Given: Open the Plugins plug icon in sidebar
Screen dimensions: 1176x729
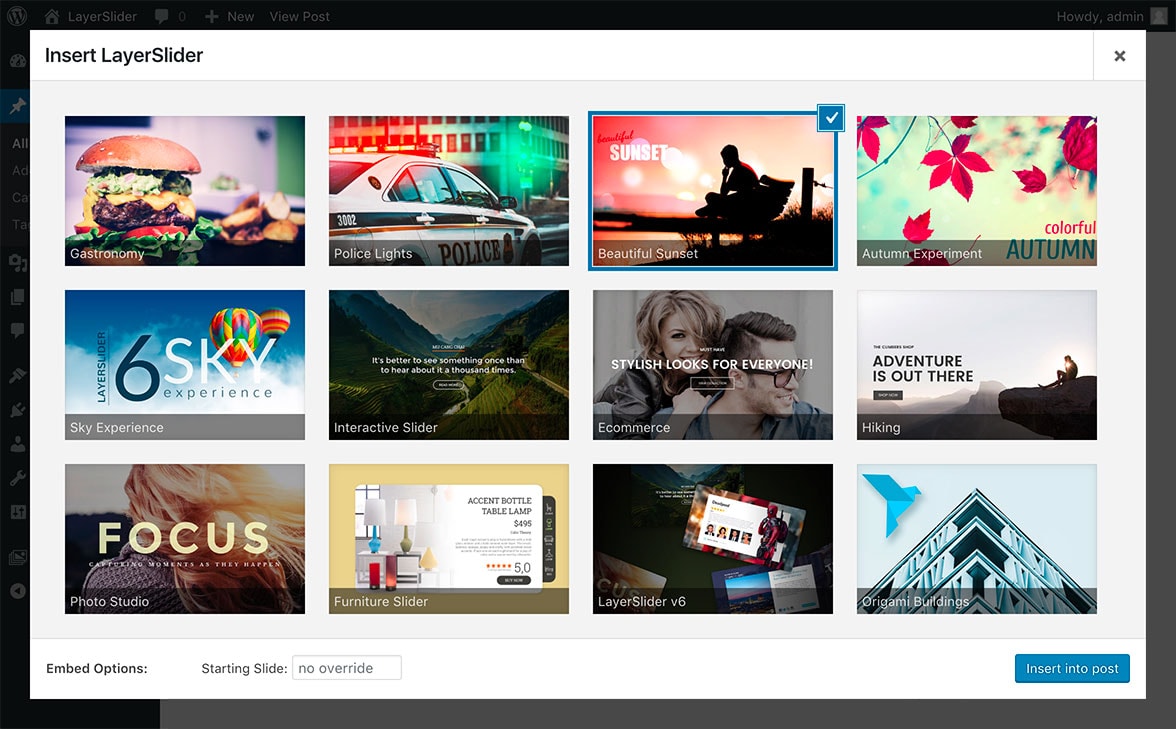Looking at the screenshot, I should 17,410.
